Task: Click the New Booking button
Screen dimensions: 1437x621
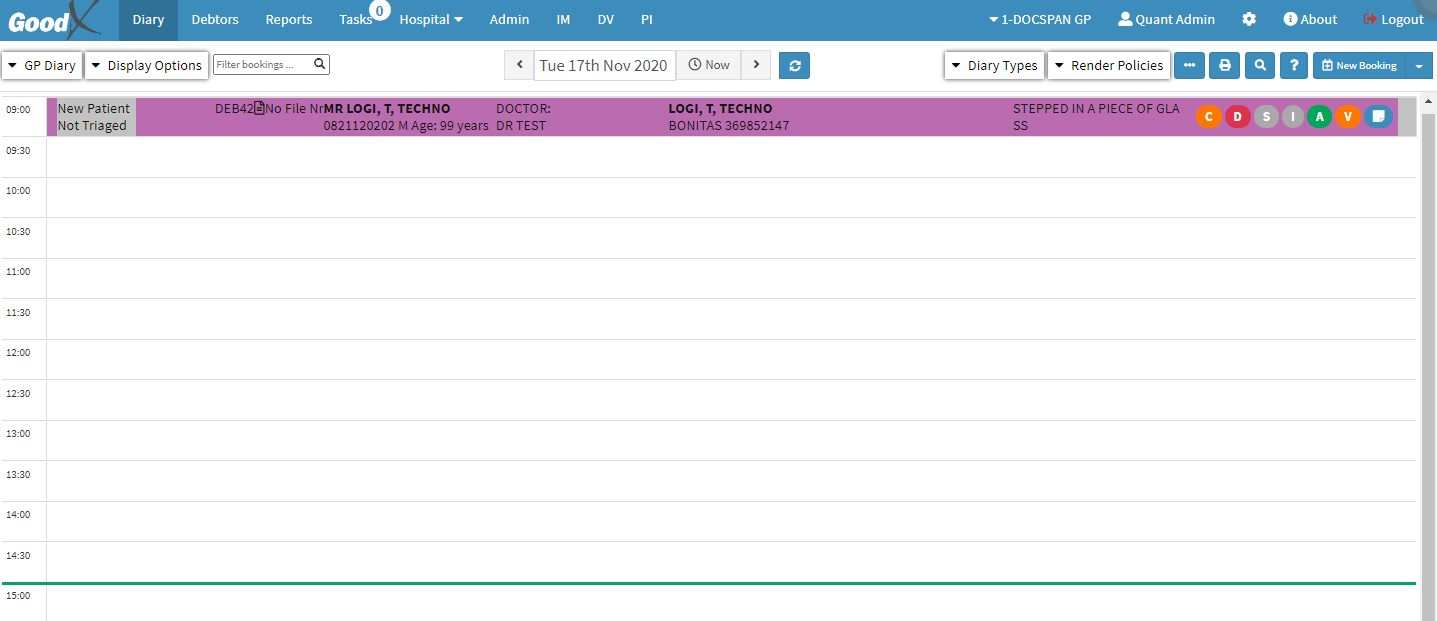Action: pos(1359,65)
